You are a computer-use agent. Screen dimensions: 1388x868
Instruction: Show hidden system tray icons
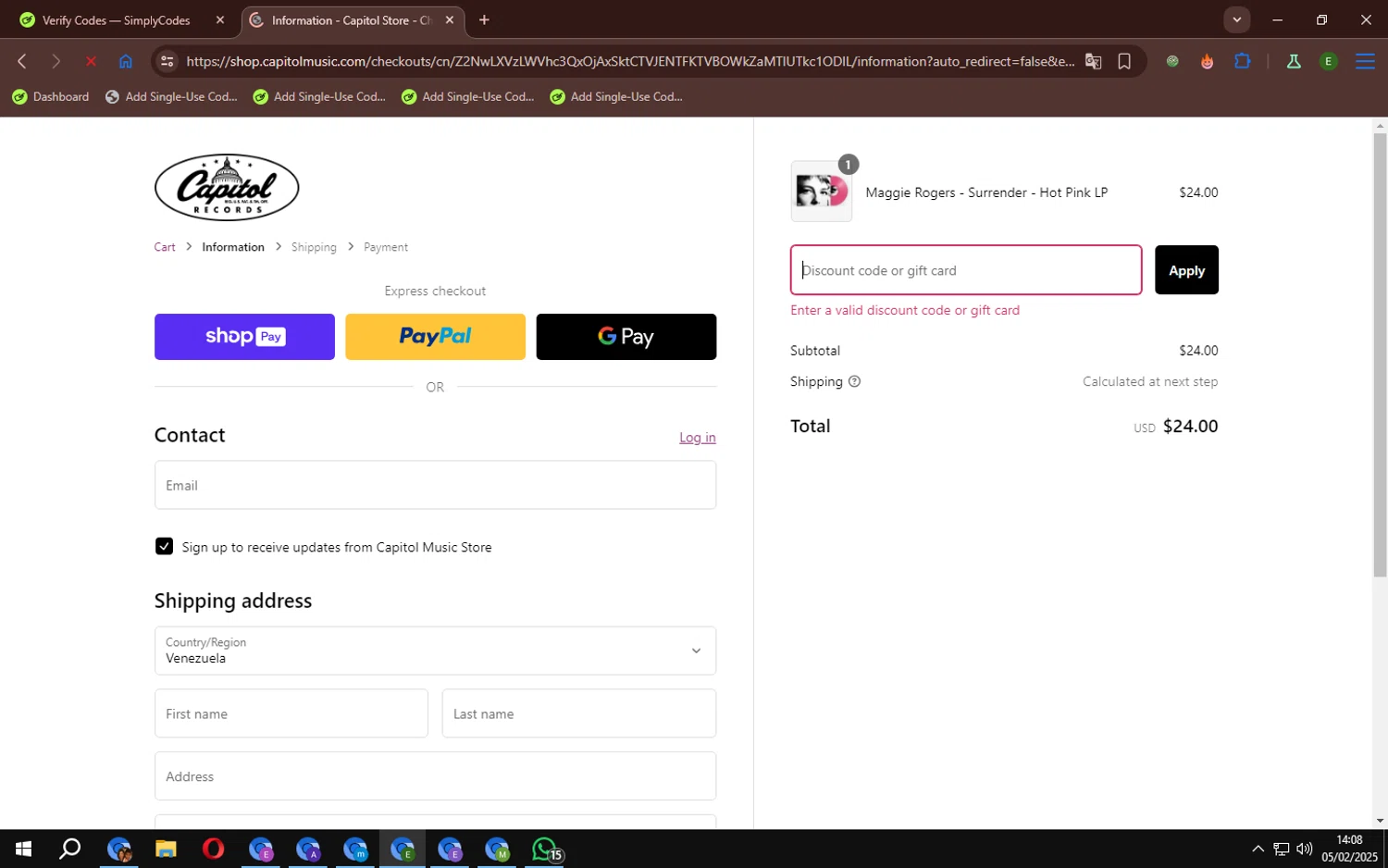(1258, 849)
